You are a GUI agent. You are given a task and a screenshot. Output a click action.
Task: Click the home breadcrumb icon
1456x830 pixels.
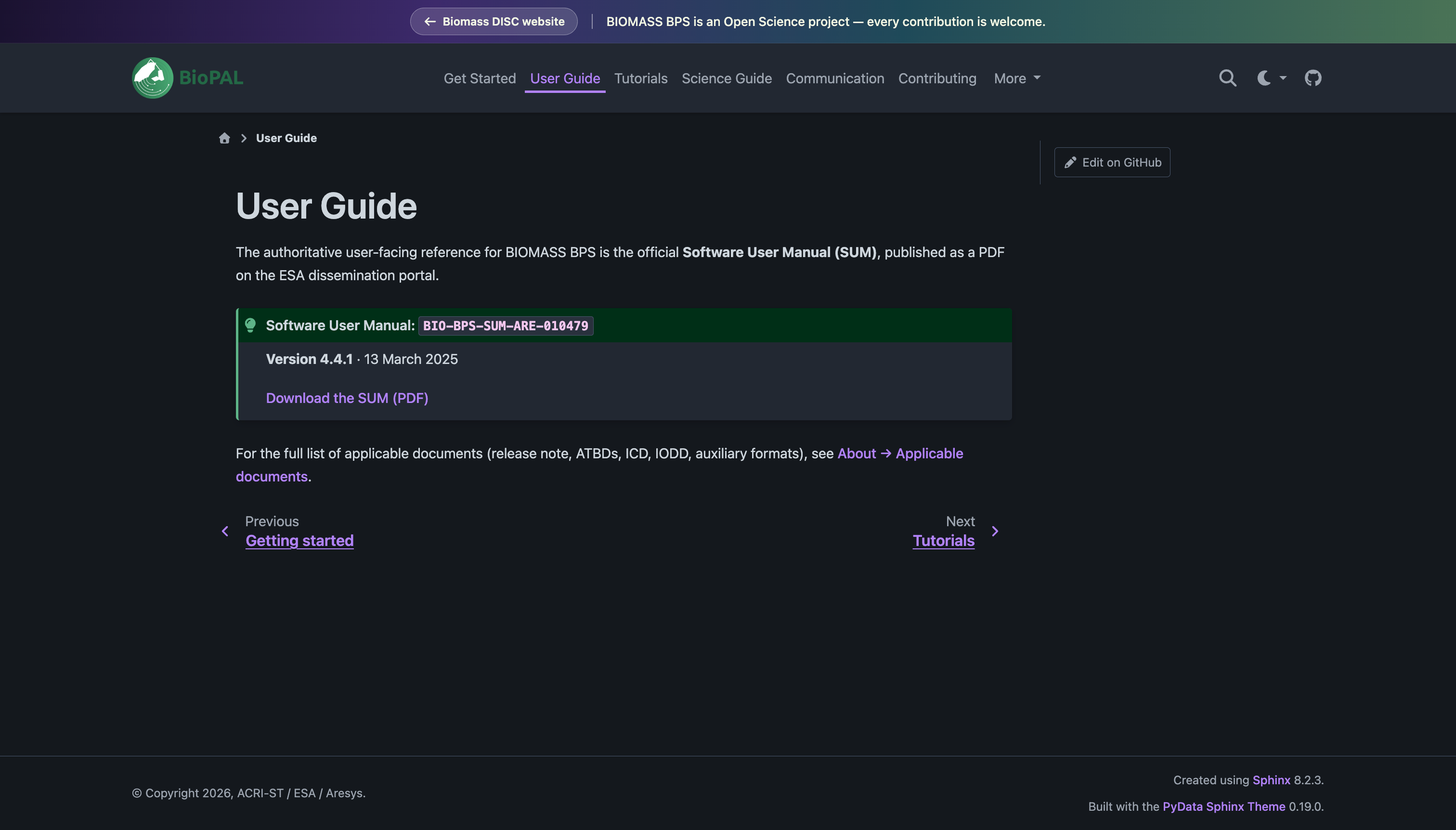(225, 138)
